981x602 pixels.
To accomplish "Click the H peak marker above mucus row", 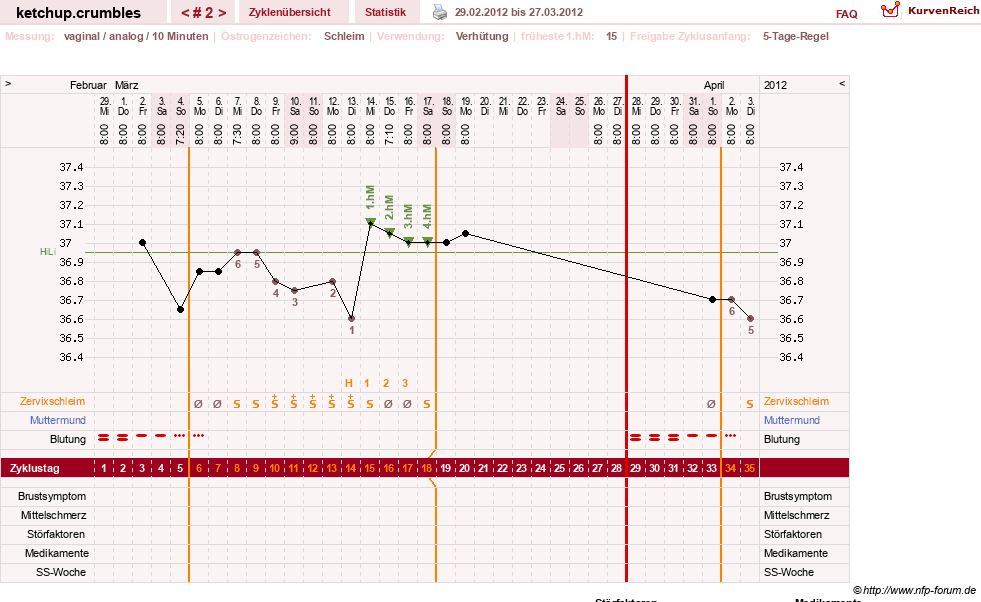I will click(x=349, y=383).
